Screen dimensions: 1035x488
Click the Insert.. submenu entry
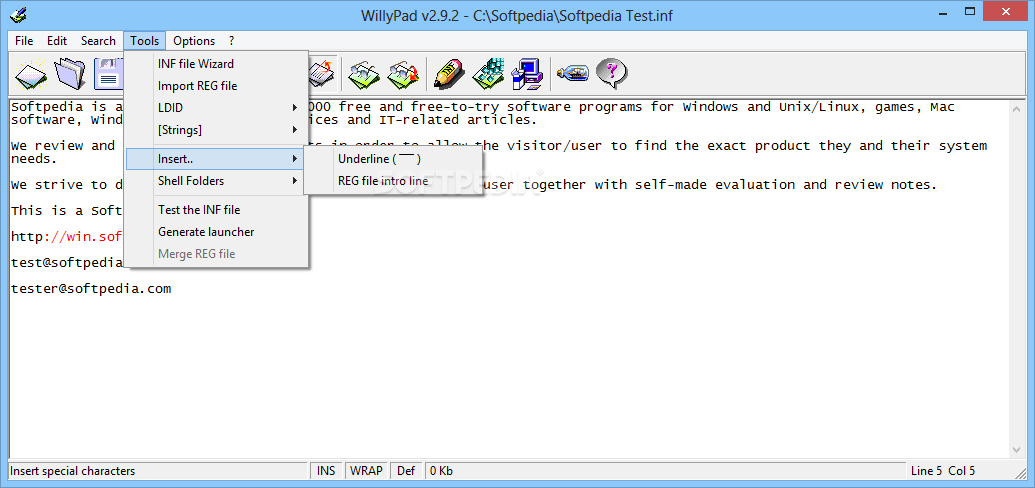click(x=215, y=159)
